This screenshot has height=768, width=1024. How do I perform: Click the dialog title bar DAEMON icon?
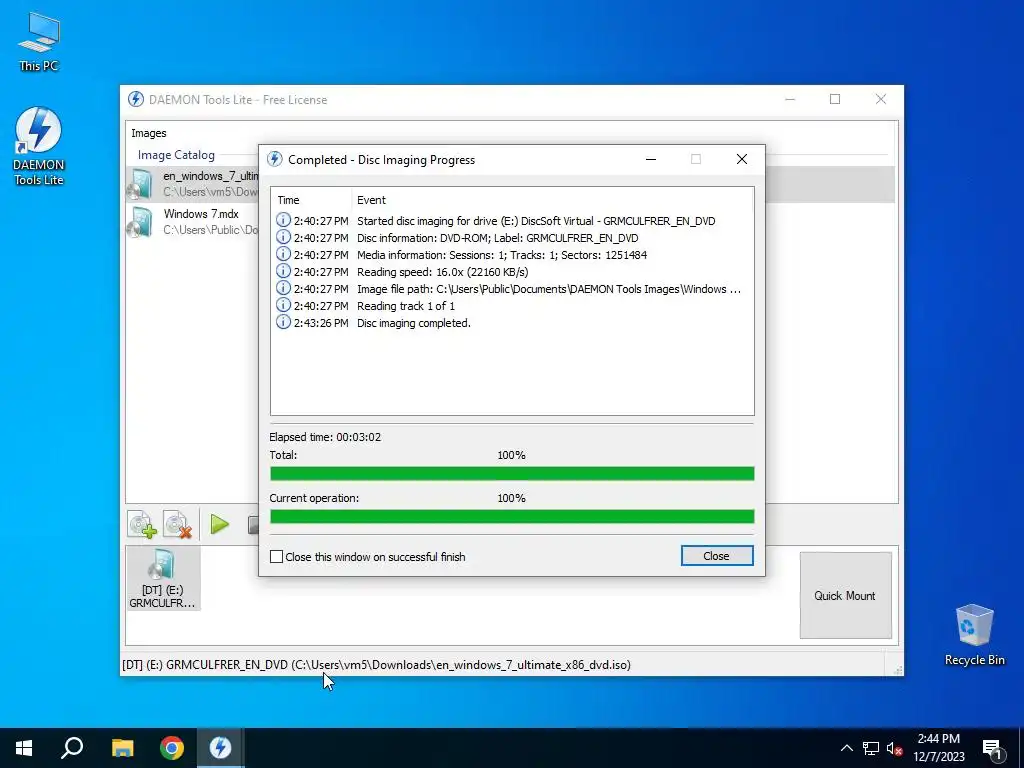275,159
